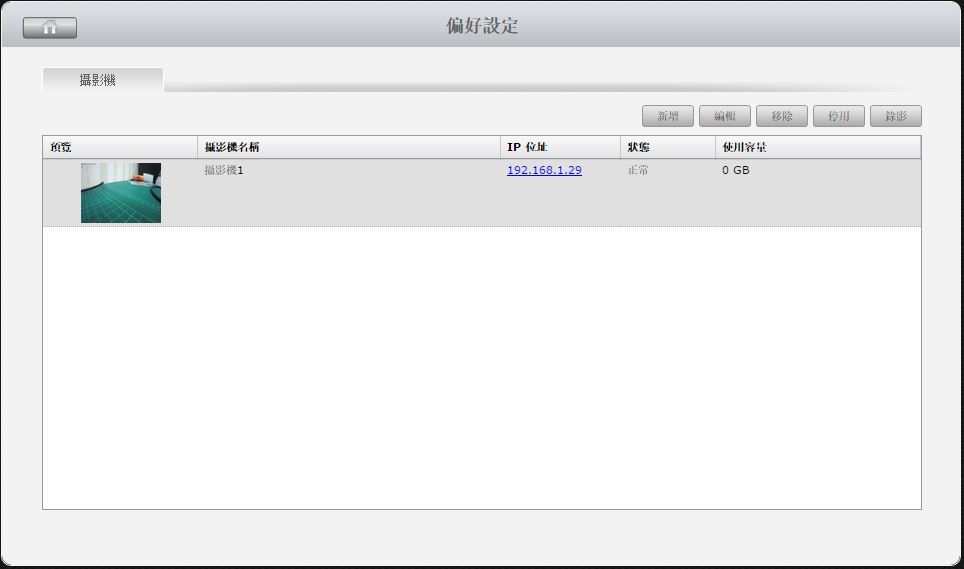964x569 pixels.
Task: Select the 攝影機 tab
Action: [103, 80]
